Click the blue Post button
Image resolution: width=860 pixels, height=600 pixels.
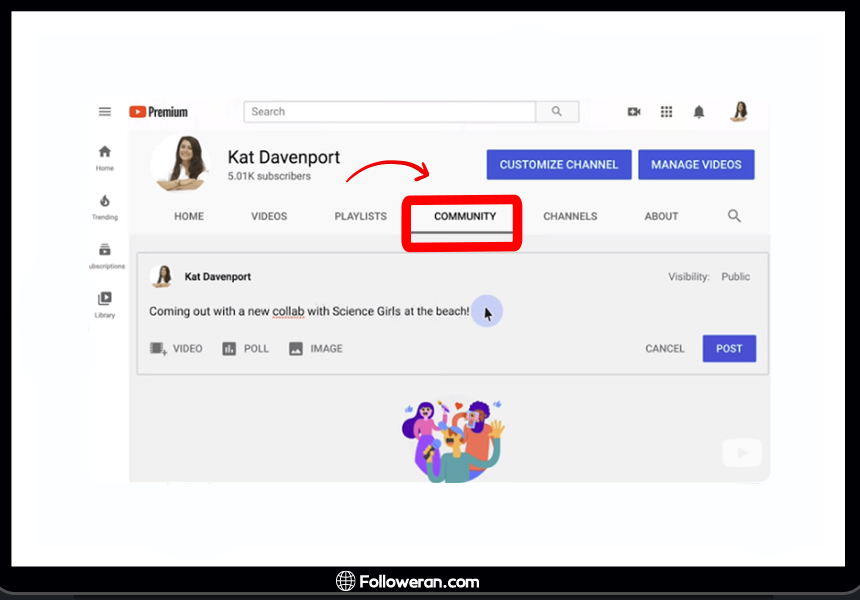(729, 349)
